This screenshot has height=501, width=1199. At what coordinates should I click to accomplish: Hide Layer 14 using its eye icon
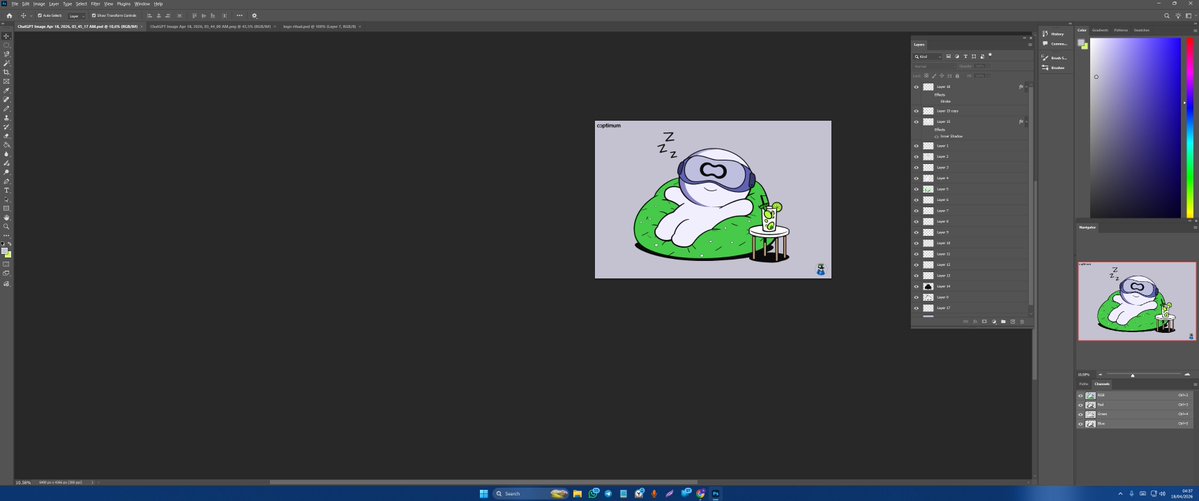point(916,286)
